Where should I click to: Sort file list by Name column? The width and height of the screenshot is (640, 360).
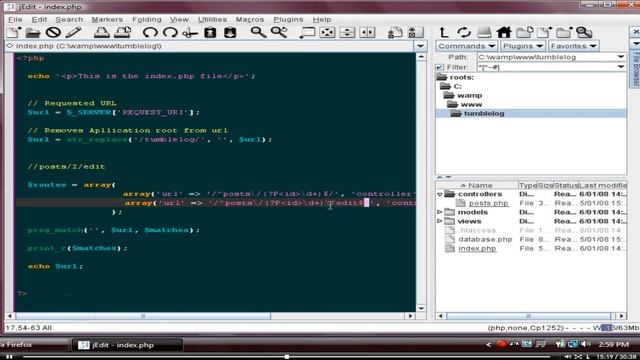477,185
